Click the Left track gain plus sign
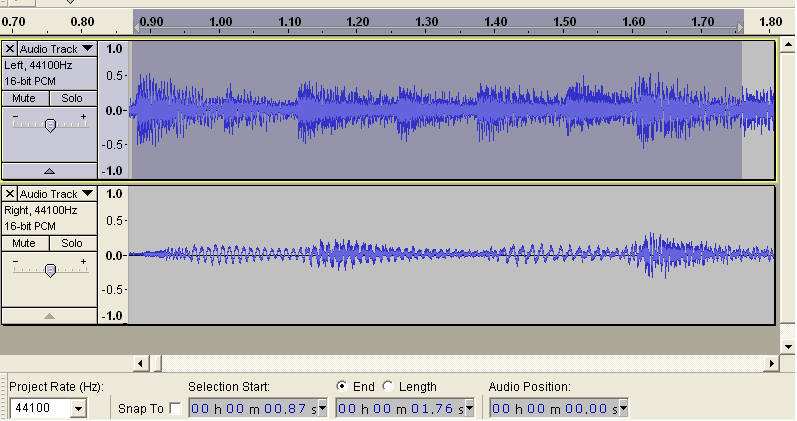Screen dimensions: 797x421 point(83,116)
